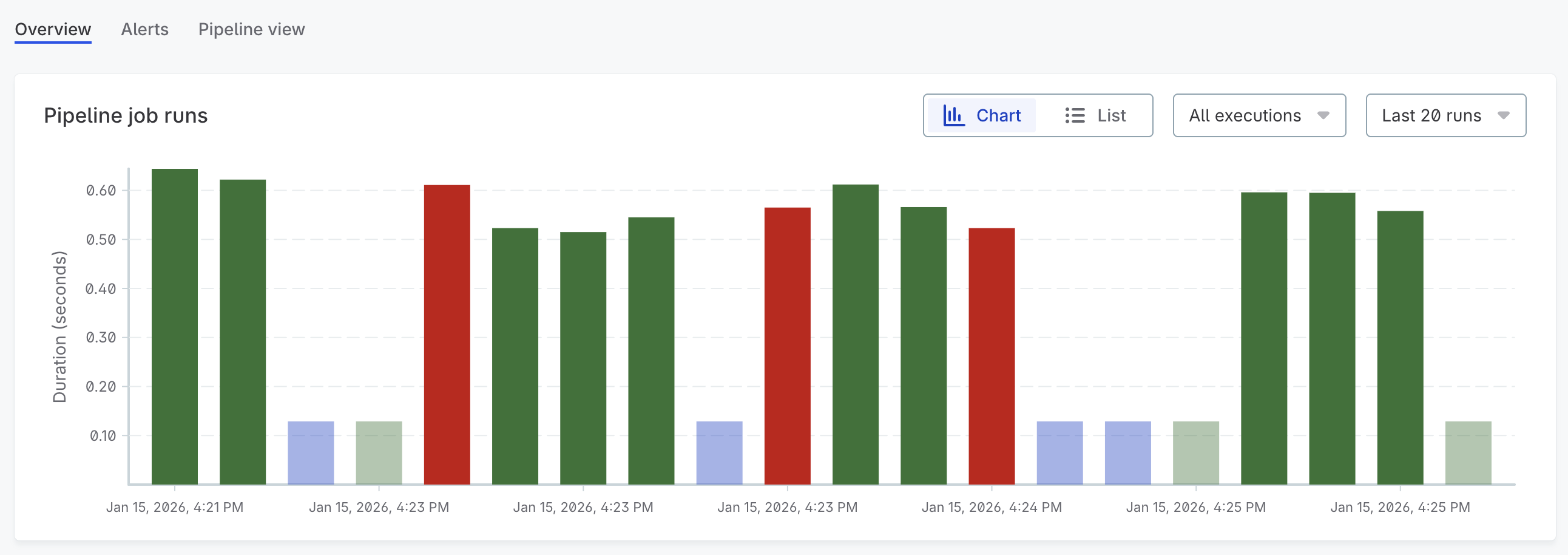Open the All executions filter dropdown
Screen dimensions: 1568x555
[1259, 115]
